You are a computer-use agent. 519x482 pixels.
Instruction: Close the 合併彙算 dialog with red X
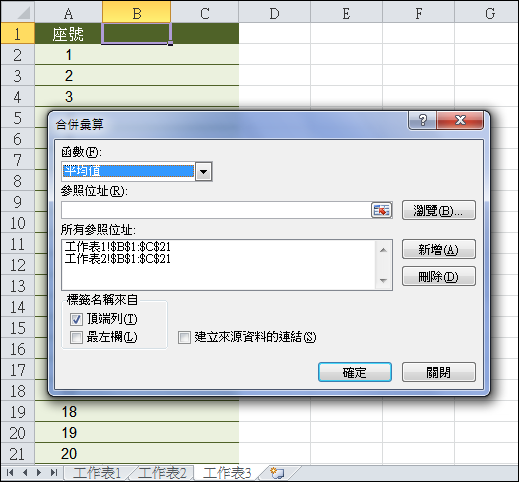click(x=460, y=120)
